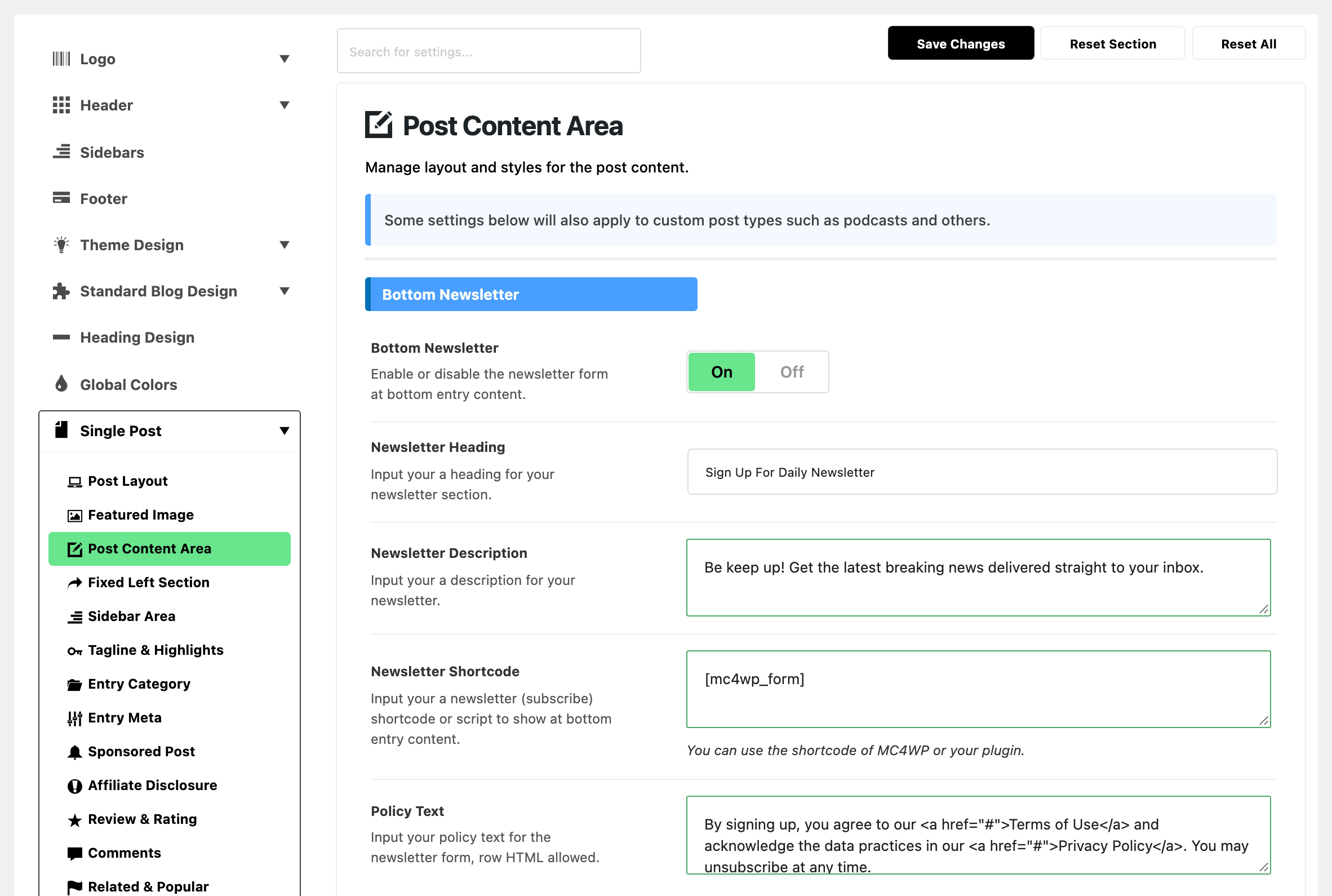Viewport: 1332px width, 896px height.
Task: Click into the Policy Text textarea
Action: tap(979, 835)
